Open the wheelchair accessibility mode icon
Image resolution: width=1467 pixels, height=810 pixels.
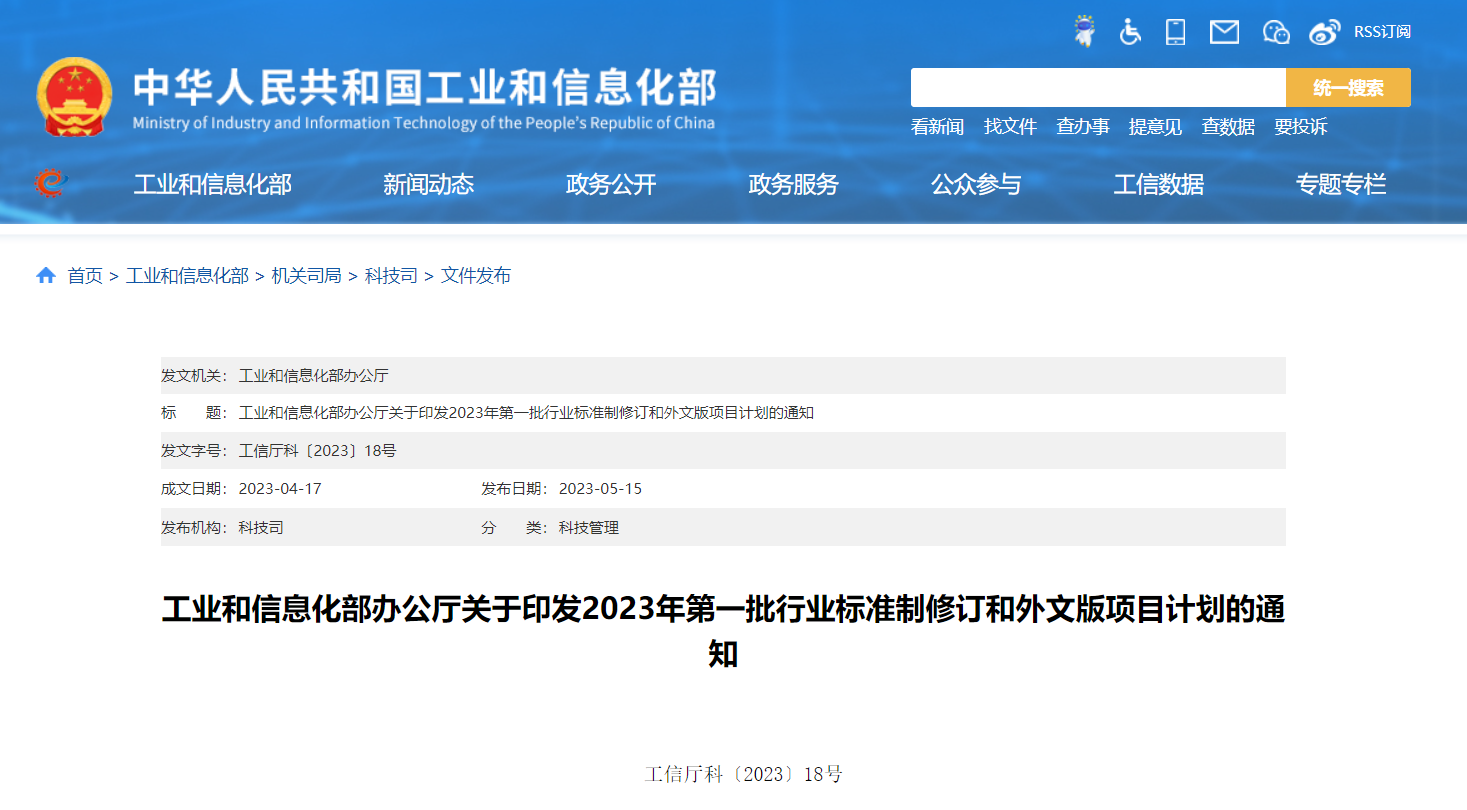click(x=1130, y=32)
